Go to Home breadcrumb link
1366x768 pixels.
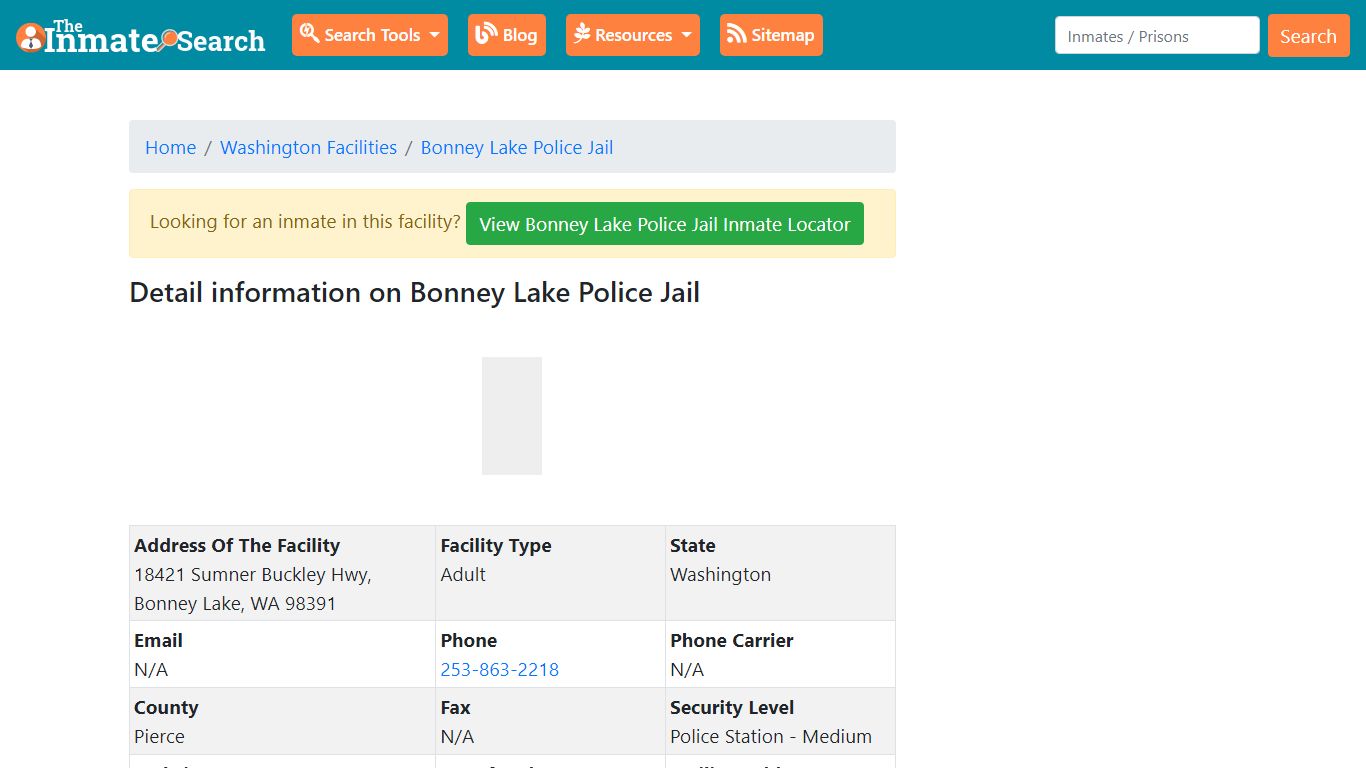tap(171, 147)
